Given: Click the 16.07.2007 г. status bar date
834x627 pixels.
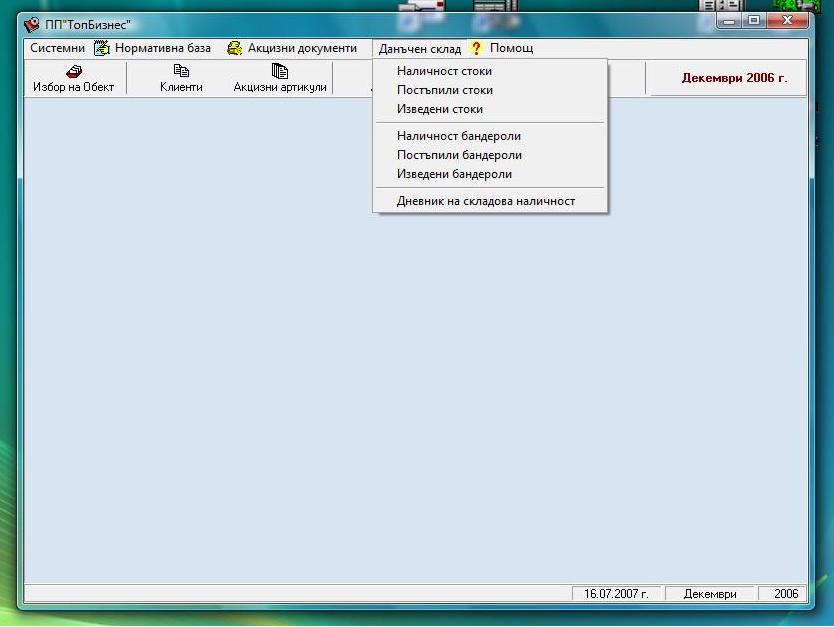Looking at the screenshot, I should [616, 593].
